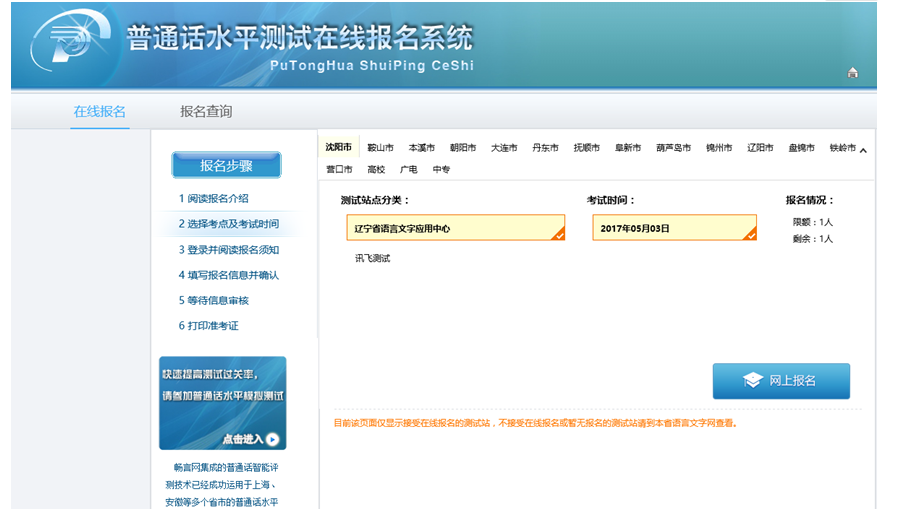Click the graduation cap icon on 网上报名
The width and height of the screenshot is (897, 509).
(752, 381)
